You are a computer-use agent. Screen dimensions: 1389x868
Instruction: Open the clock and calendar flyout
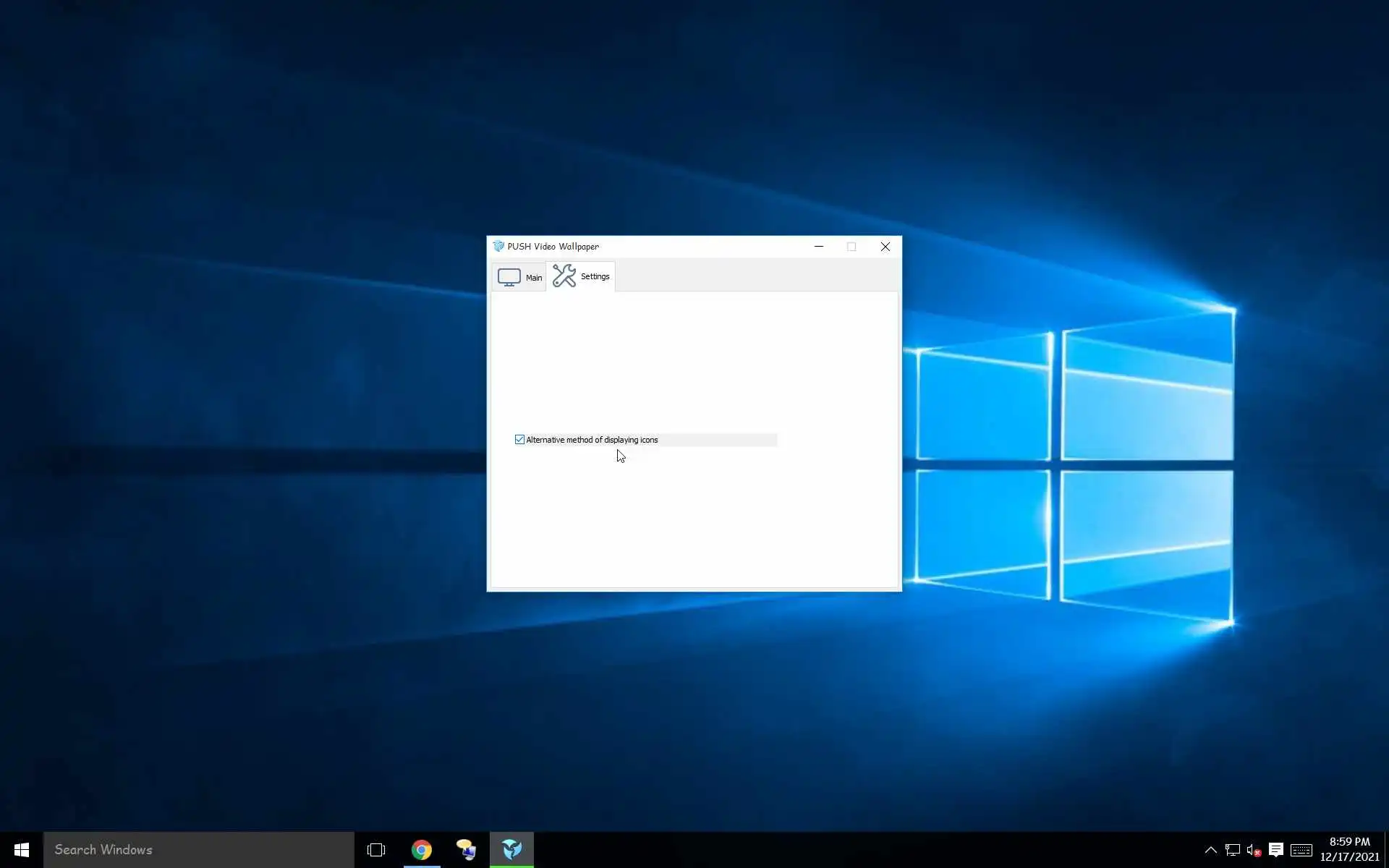click(1349, 850)
